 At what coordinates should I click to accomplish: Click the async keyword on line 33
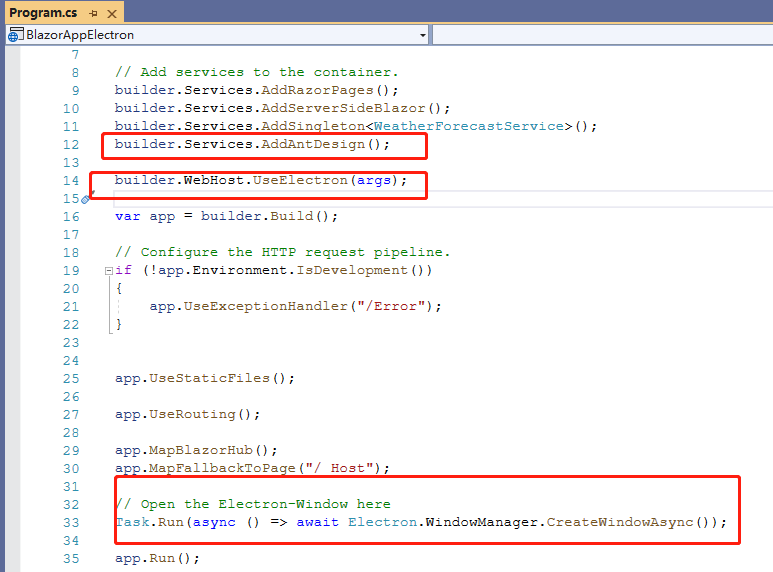[x=214, y=523]
